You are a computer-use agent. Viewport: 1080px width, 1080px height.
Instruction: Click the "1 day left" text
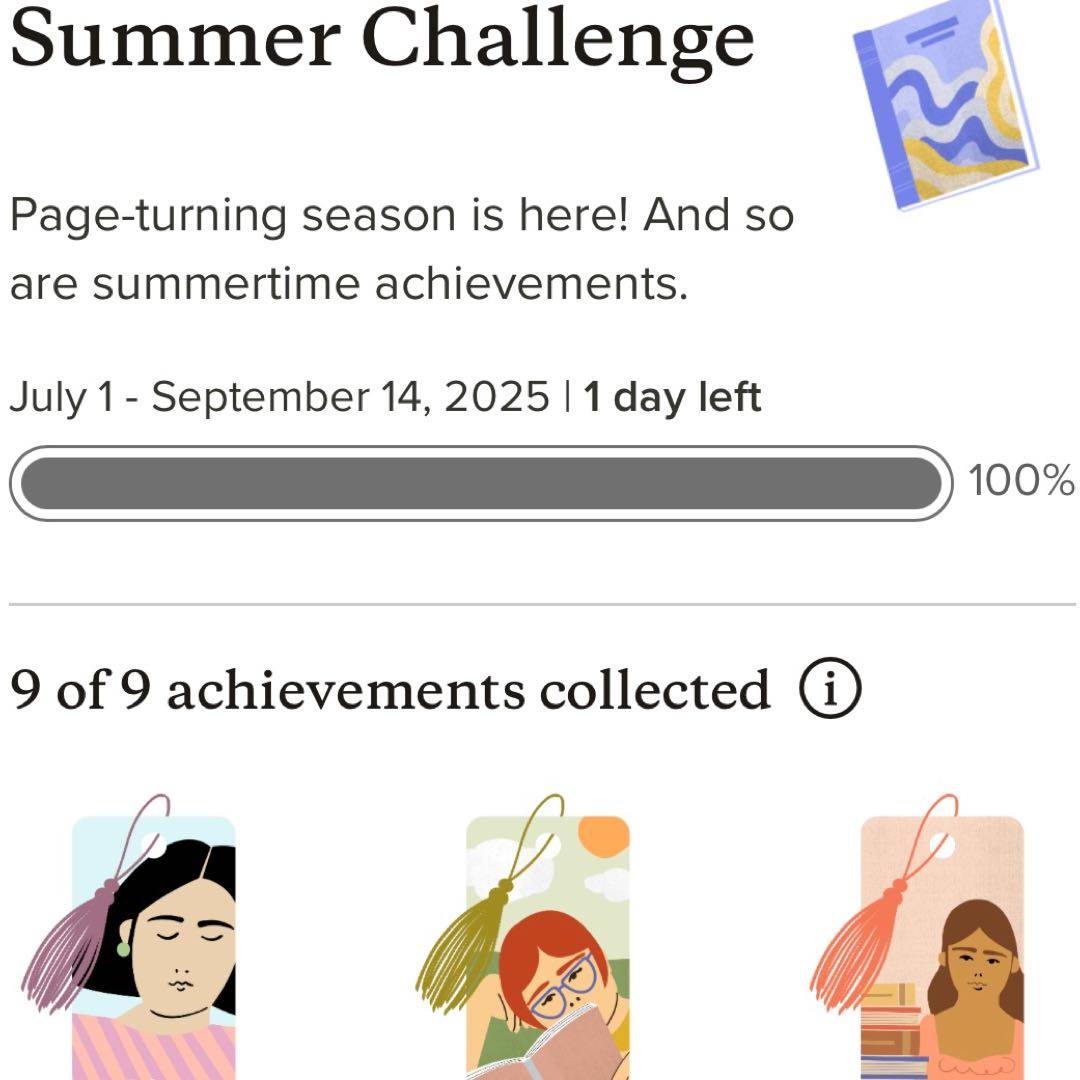[x=672, y=397]
